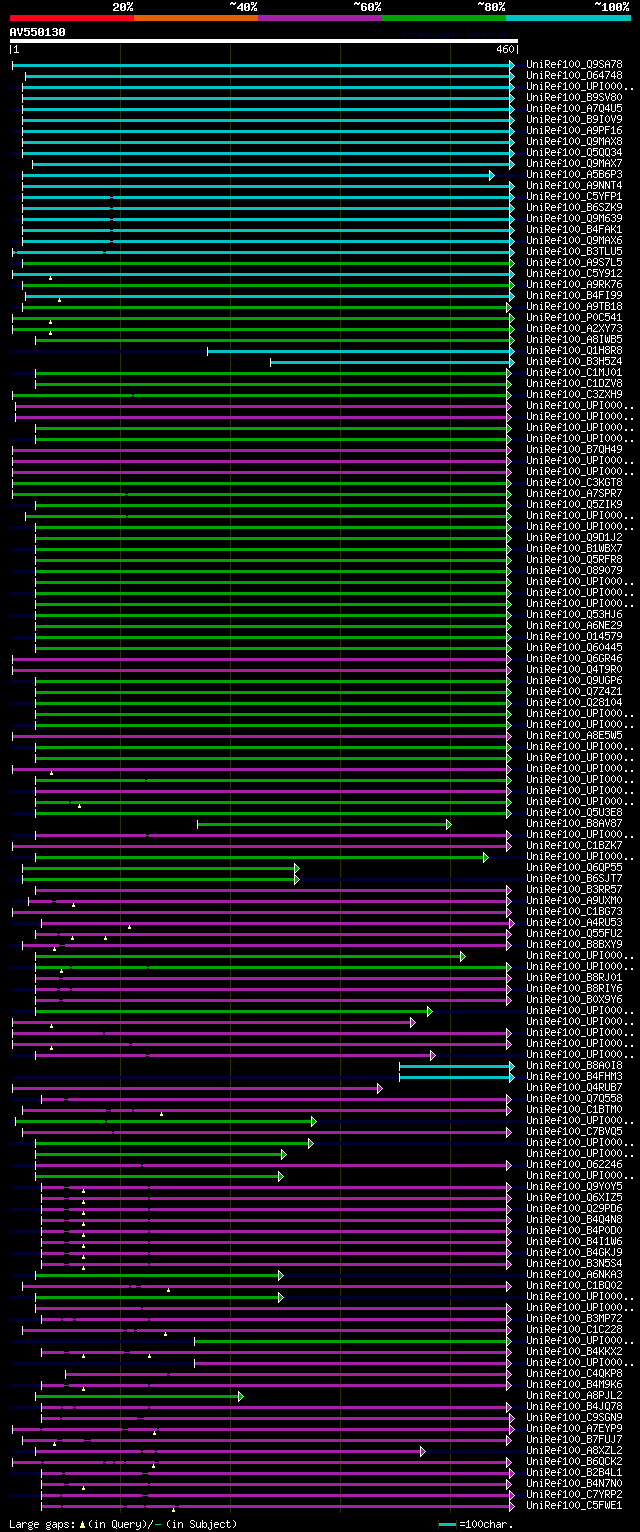The image size is (640, 1532).
Task: Select hit label UniRef100_O14579
Action: click(x=574, y=636)
